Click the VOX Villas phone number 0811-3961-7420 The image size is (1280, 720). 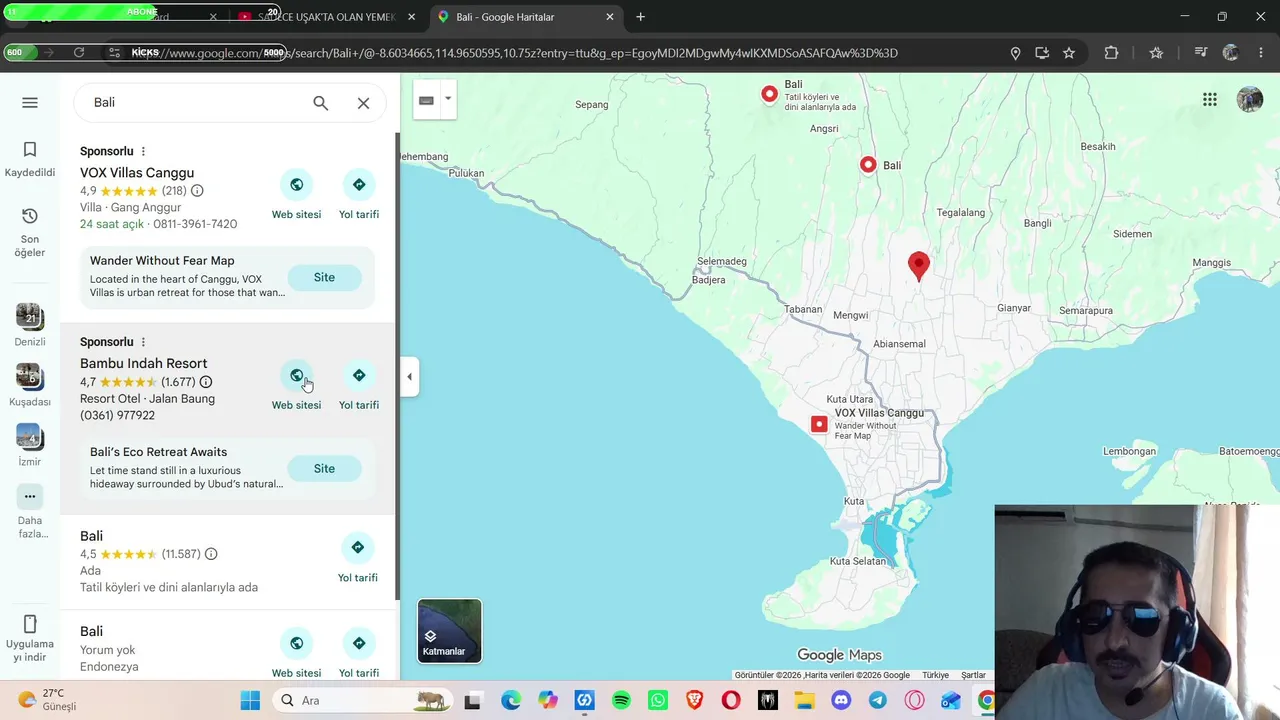point(195,224)
